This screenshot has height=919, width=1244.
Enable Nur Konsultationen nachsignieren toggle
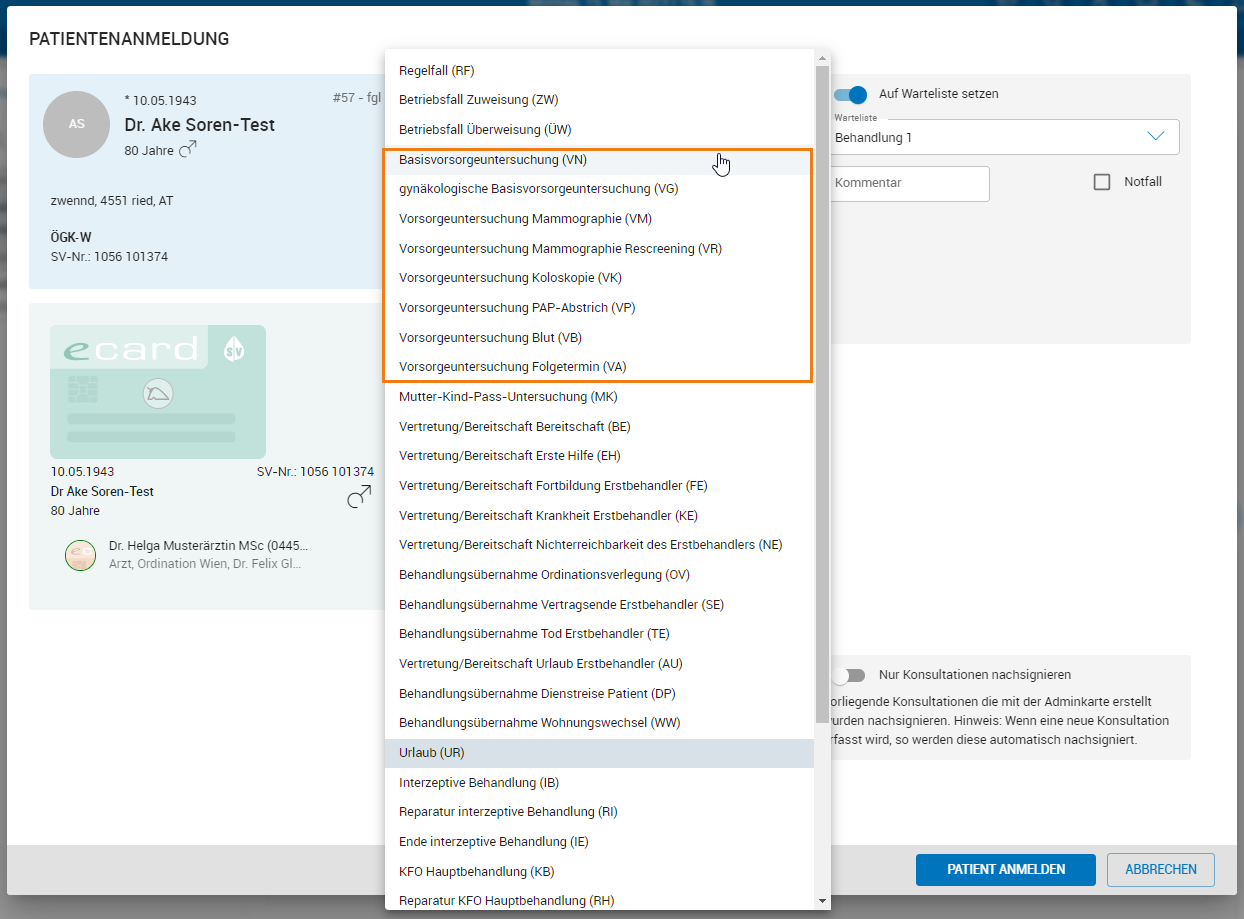(849, 675)
